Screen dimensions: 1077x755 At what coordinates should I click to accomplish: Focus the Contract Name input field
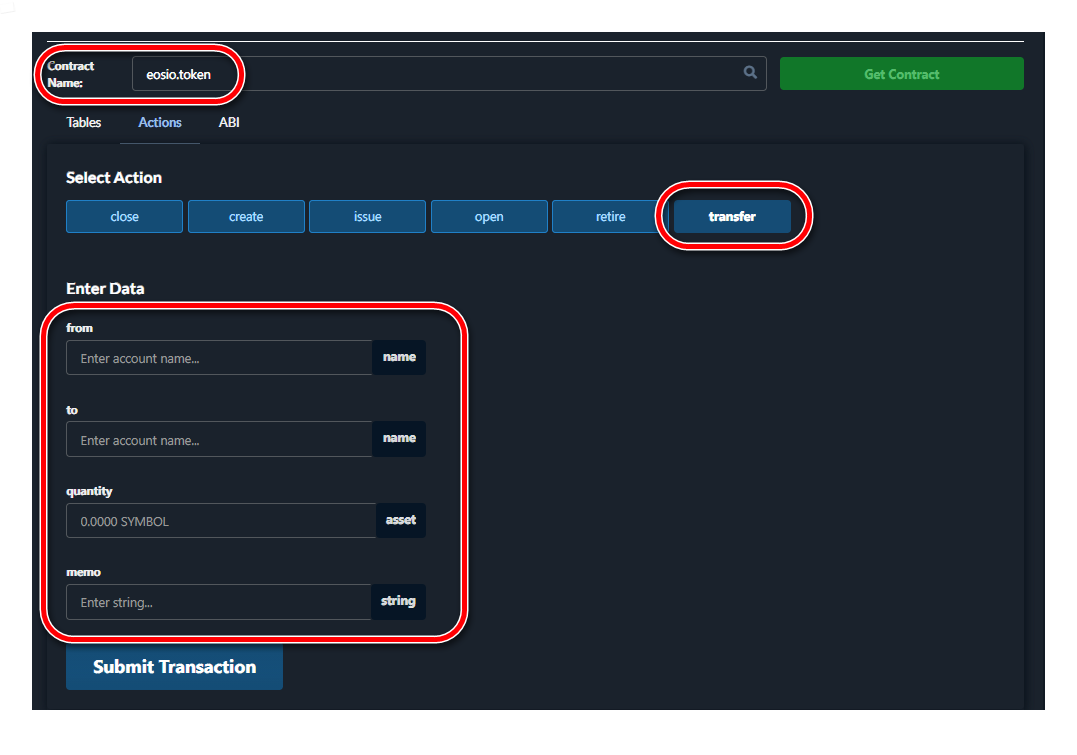449,74
